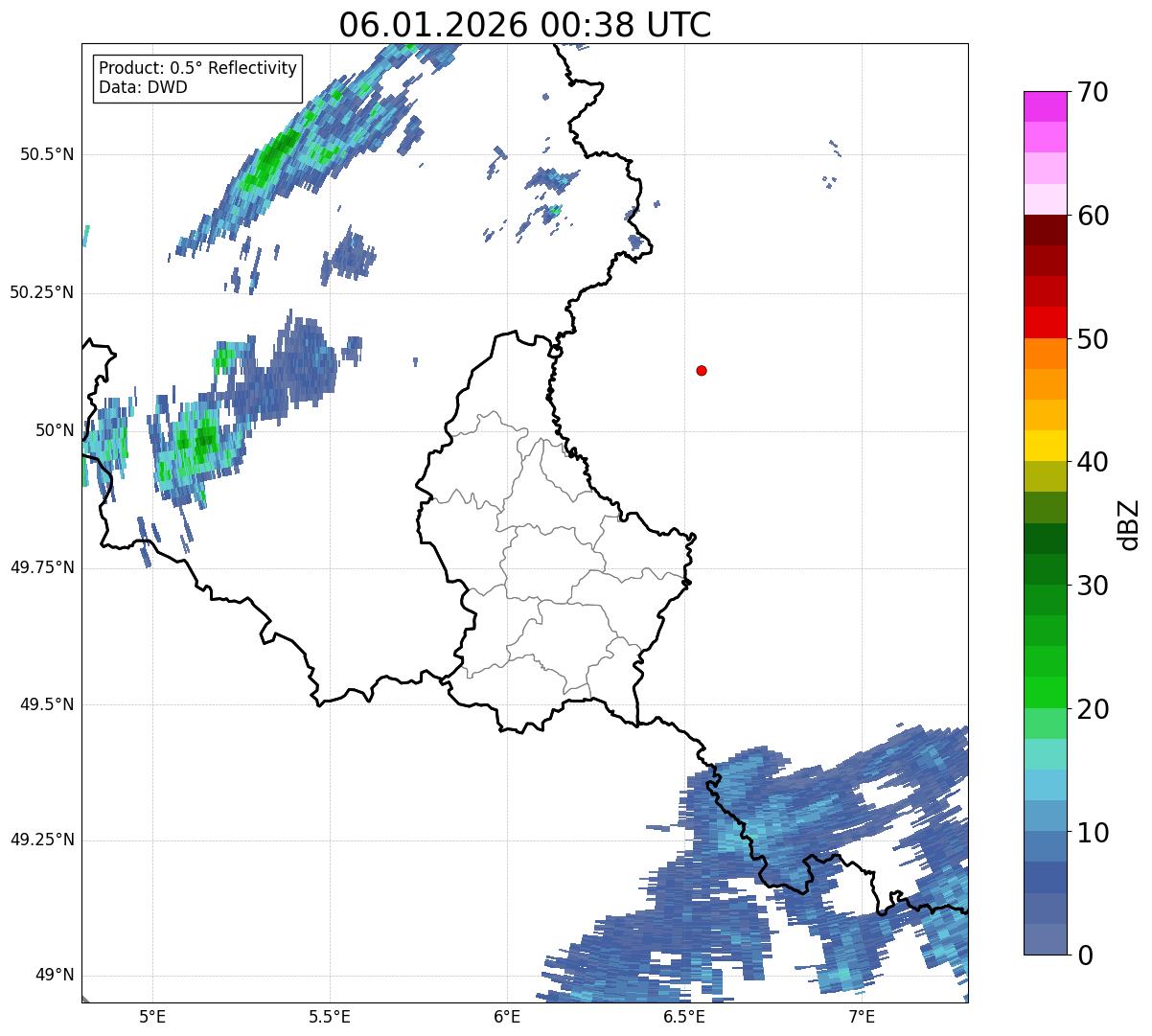1152x1036 pixels.
Task: Click the red station marker dot
Action: click(702, 370)
